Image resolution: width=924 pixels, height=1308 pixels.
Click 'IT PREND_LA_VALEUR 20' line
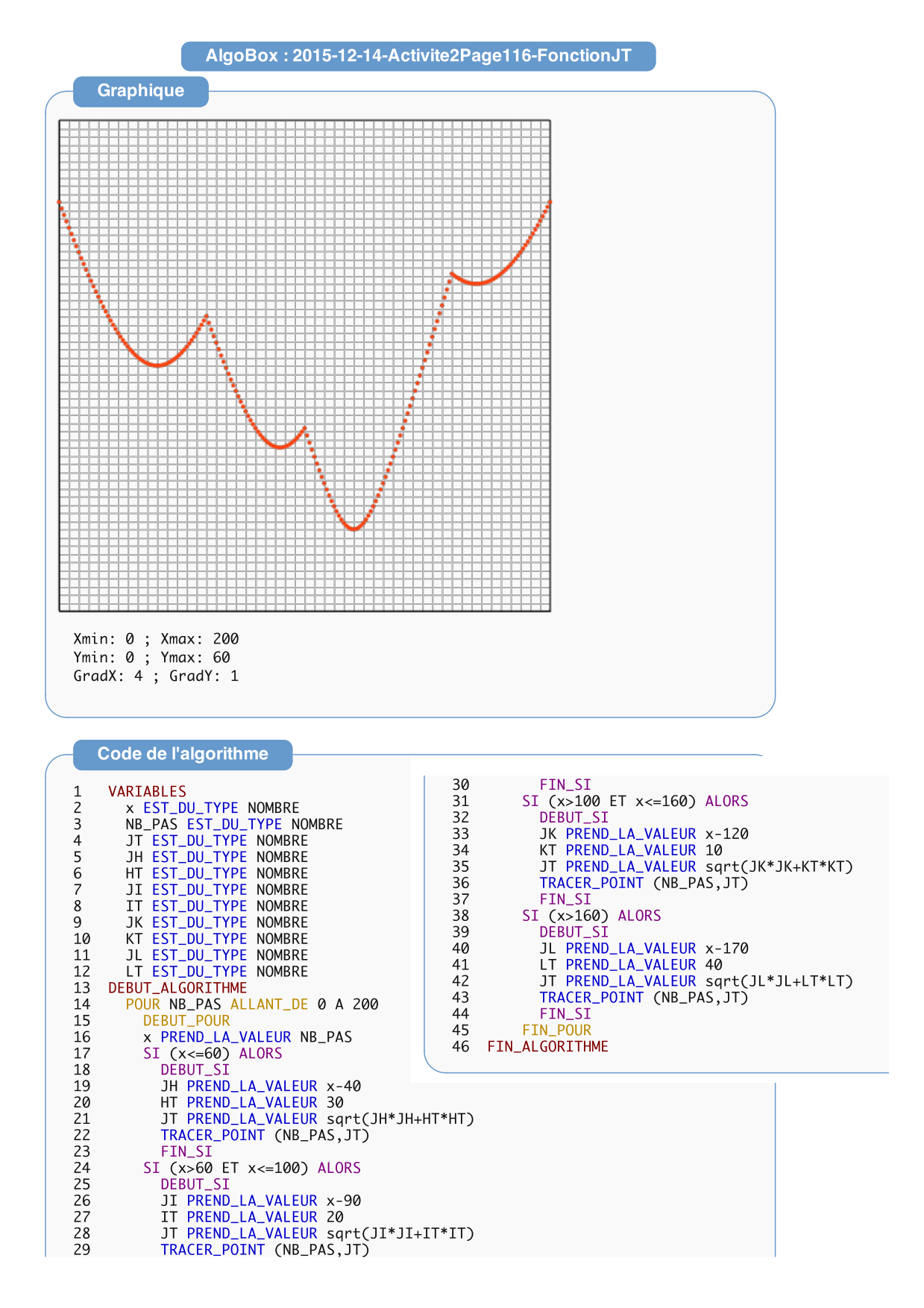(252, 1217)
